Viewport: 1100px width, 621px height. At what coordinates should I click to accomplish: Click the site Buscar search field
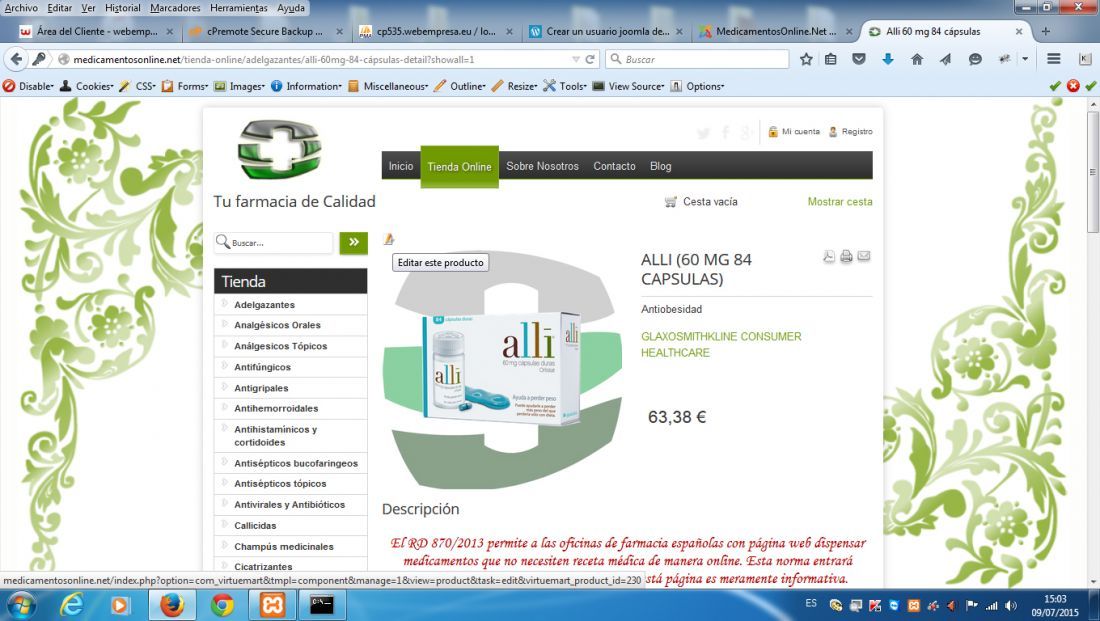pos(274,243)
